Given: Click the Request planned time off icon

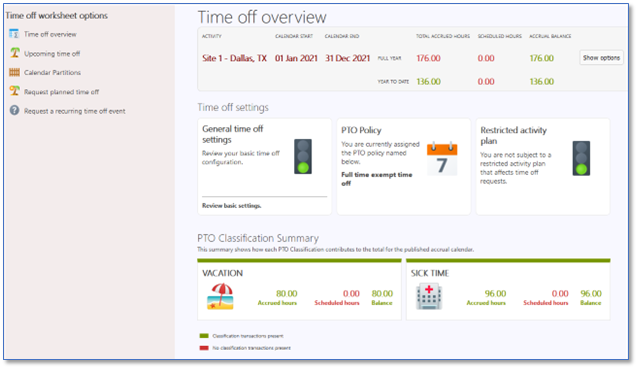Looking at the screenshot, I should tap(15, 91).
